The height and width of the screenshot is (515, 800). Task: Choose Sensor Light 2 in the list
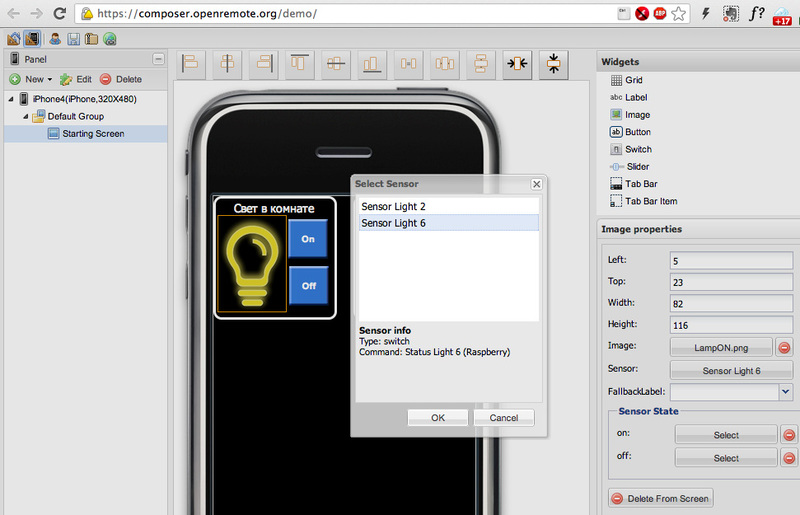tap(448, 207)
